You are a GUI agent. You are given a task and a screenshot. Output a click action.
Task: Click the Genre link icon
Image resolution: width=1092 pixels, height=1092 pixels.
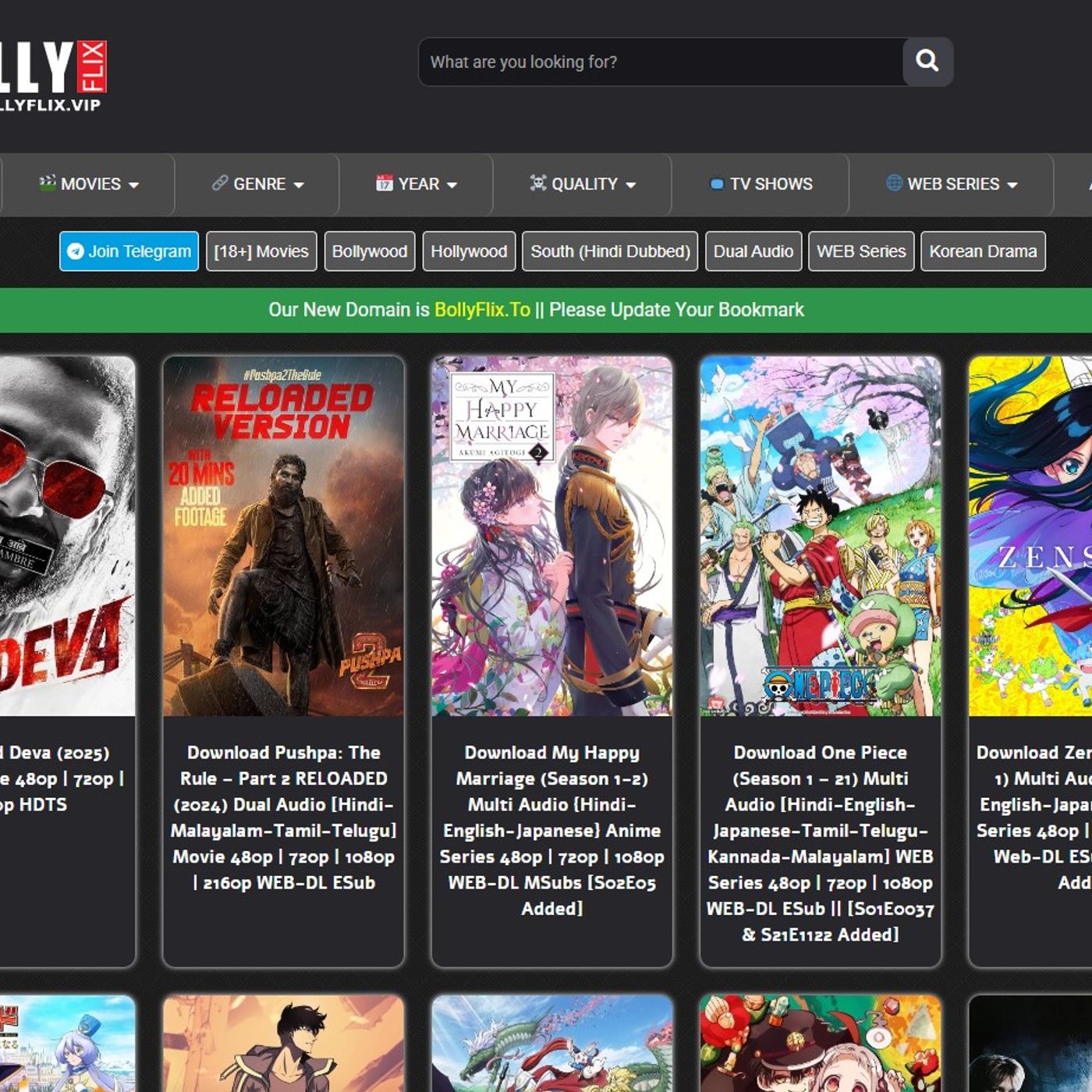pyautogui.click(x=220, y=183)
